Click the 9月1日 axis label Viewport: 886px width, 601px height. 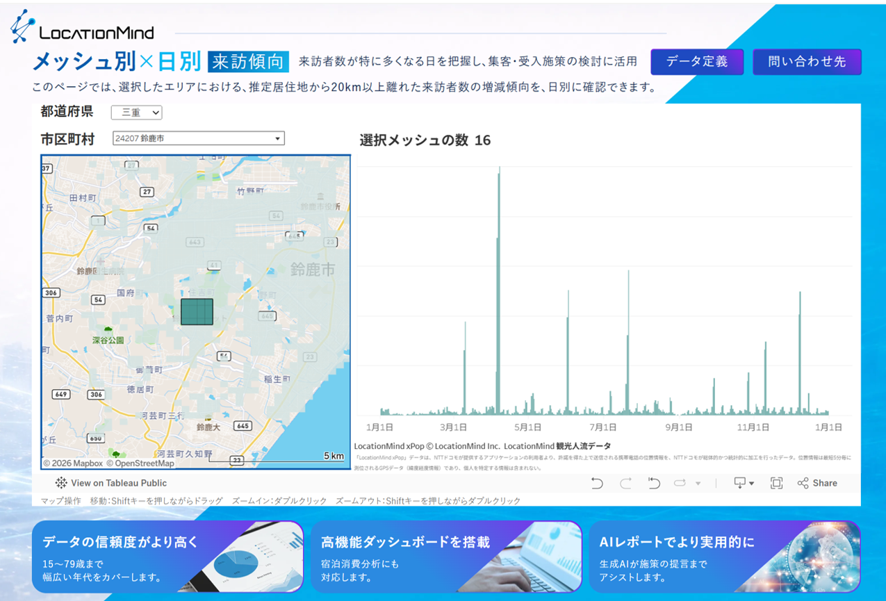[678, 427]
